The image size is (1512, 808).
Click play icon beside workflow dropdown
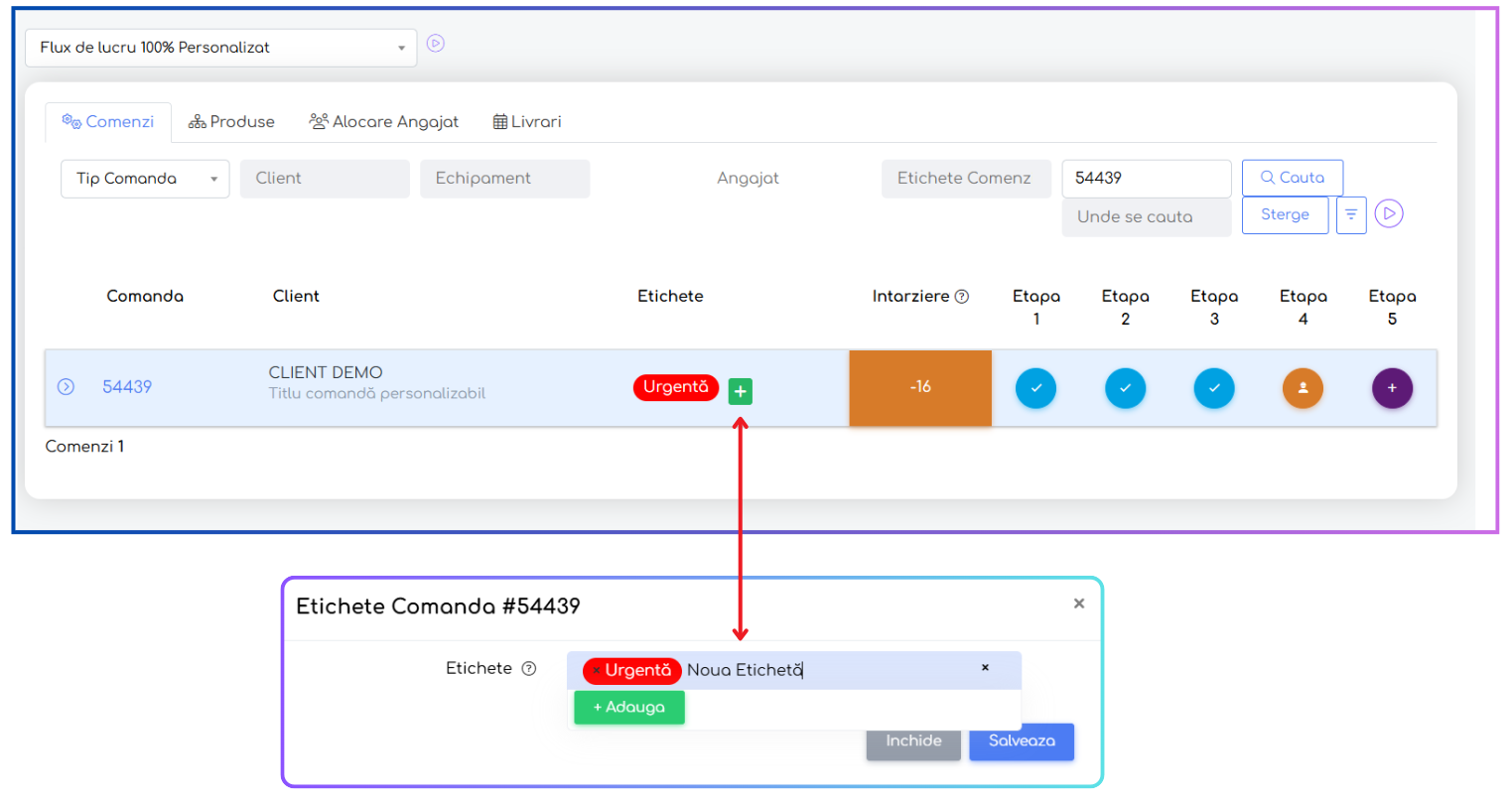pos(435,44)
